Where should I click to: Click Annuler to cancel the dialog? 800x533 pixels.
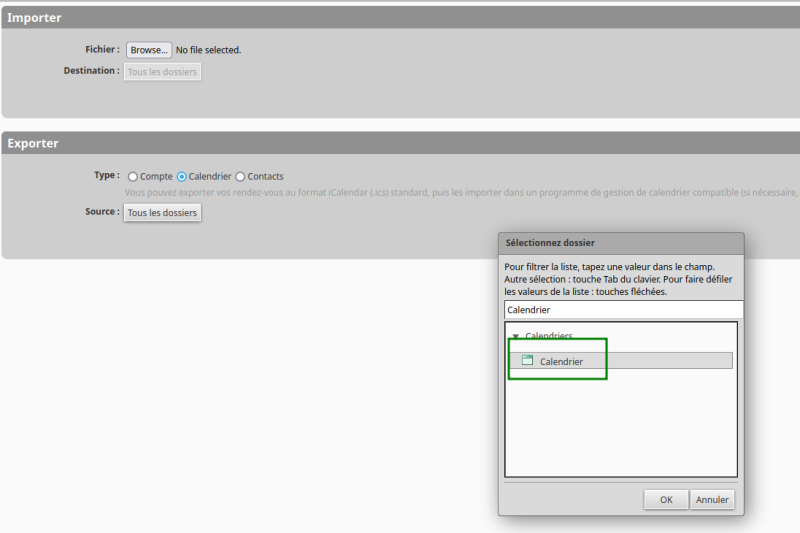[712, 499]
